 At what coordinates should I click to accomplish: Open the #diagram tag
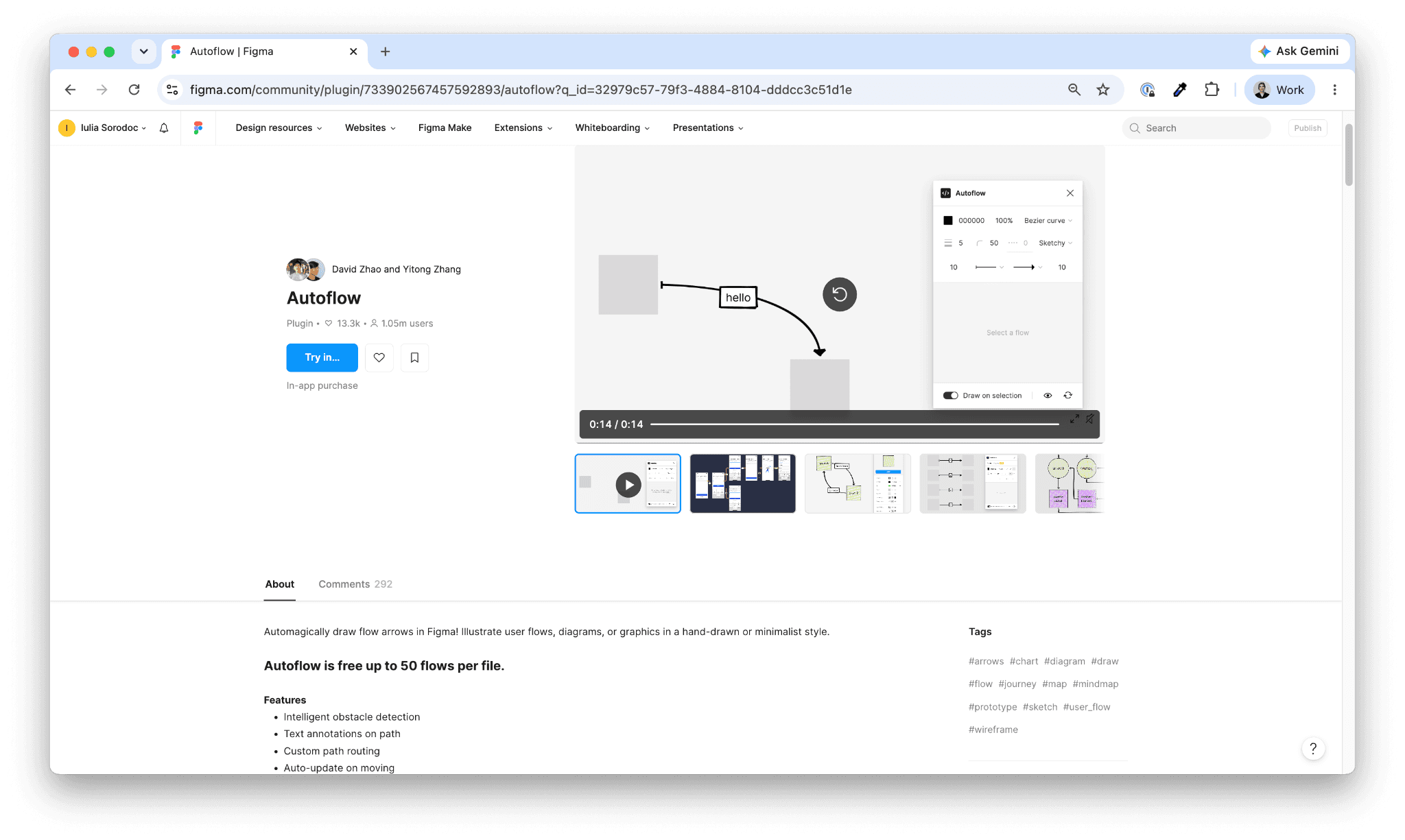point(1065,661)
